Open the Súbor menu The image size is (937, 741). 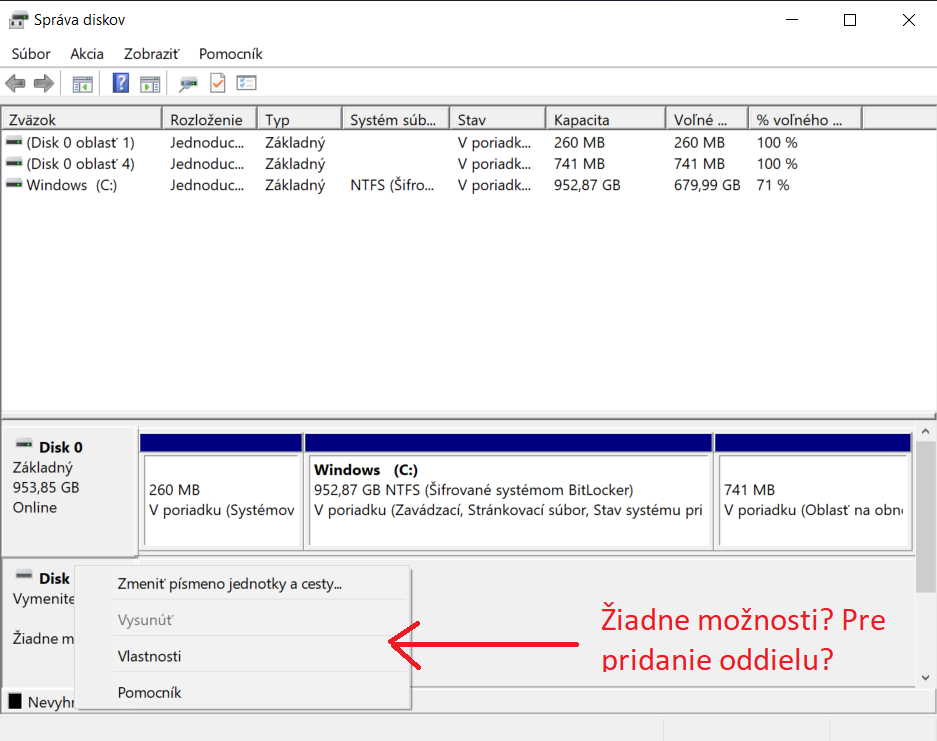31,54
